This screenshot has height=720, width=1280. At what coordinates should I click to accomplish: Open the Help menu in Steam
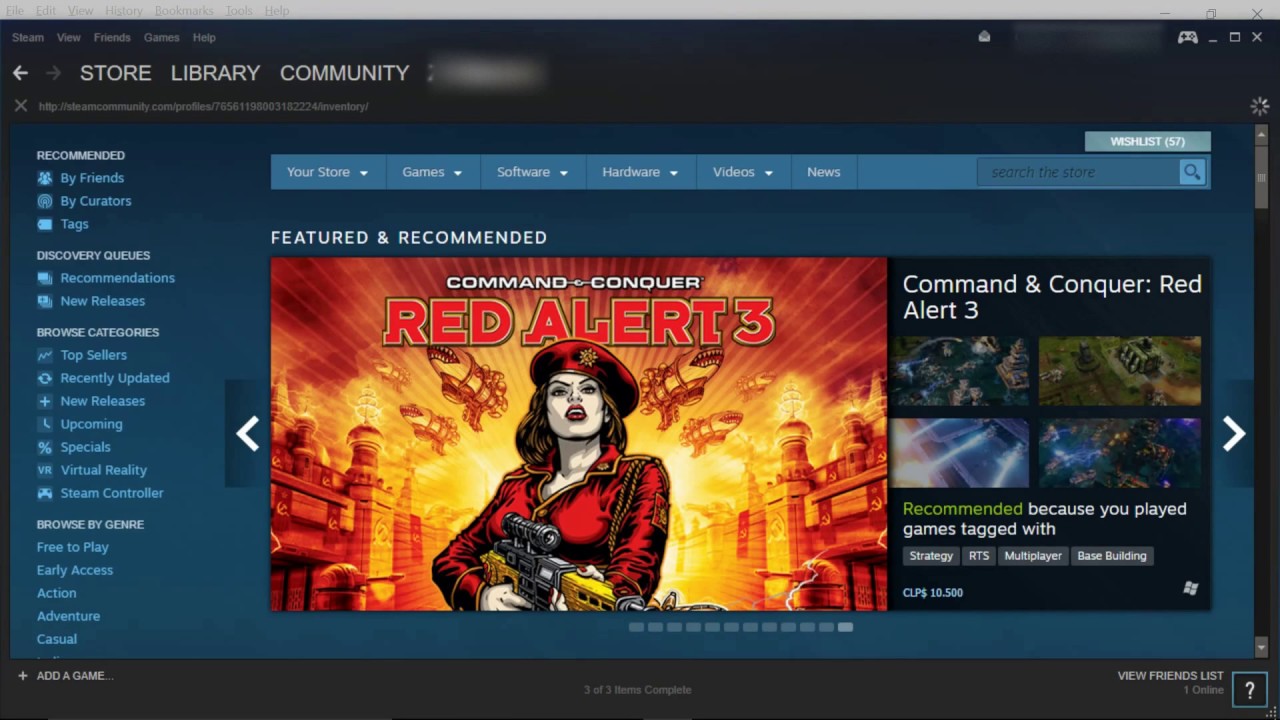[x=204, y=37]
